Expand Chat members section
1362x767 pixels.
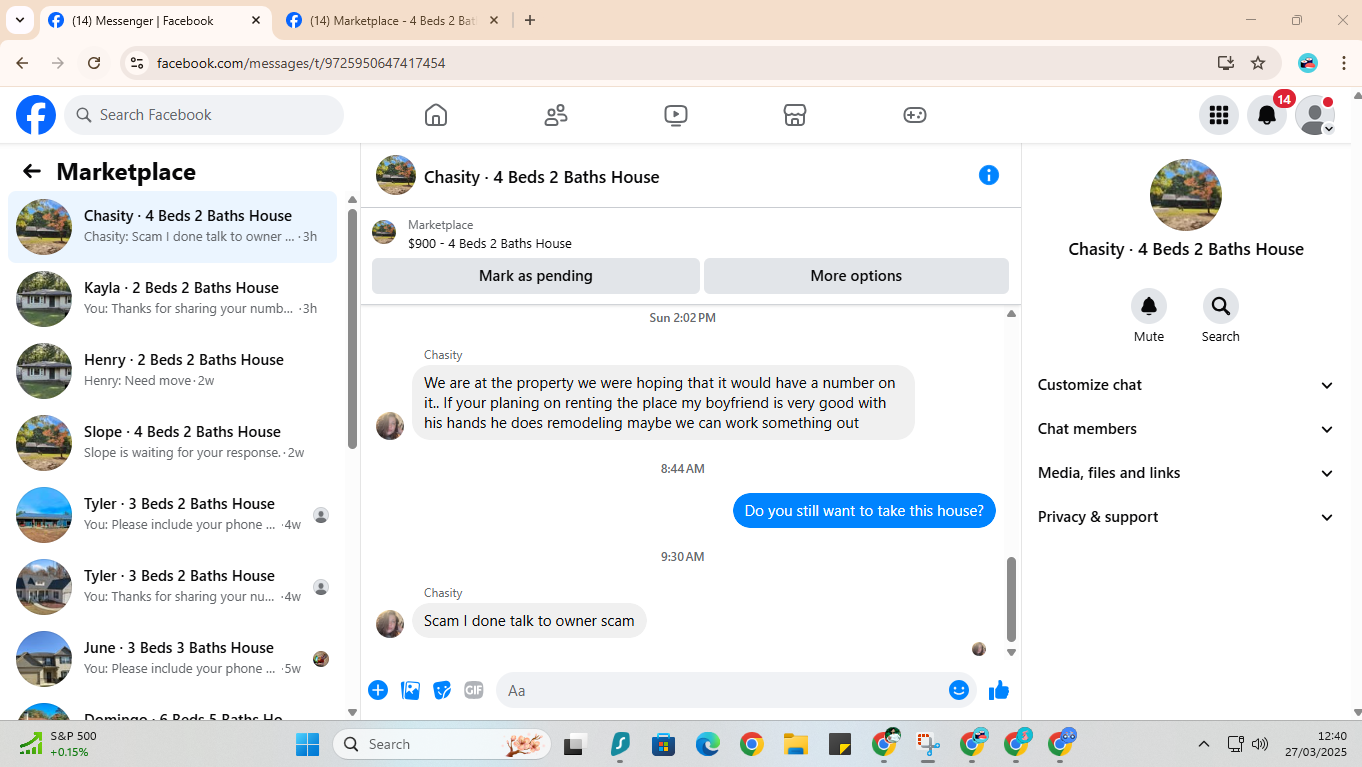(x=1186, y=429)
